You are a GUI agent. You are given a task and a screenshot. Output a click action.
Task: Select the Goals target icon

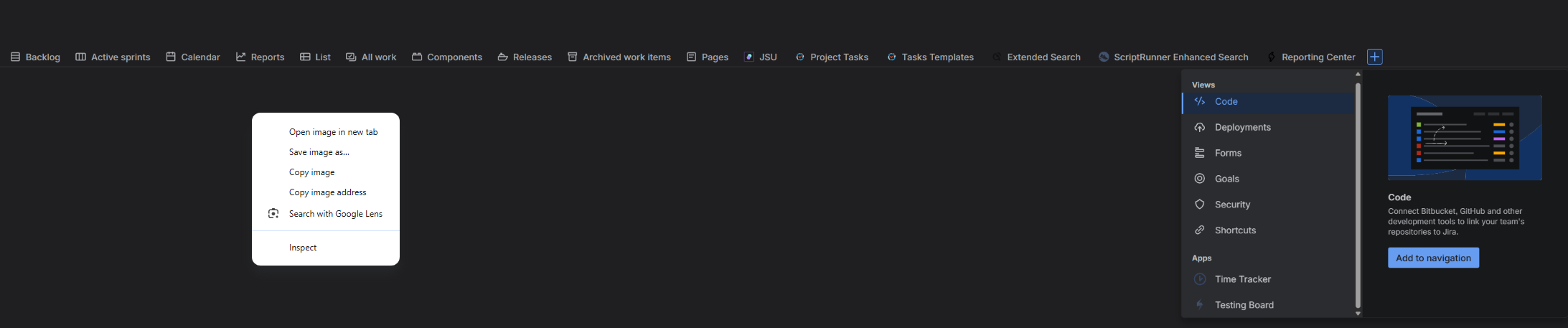(x=1199, y=179)
